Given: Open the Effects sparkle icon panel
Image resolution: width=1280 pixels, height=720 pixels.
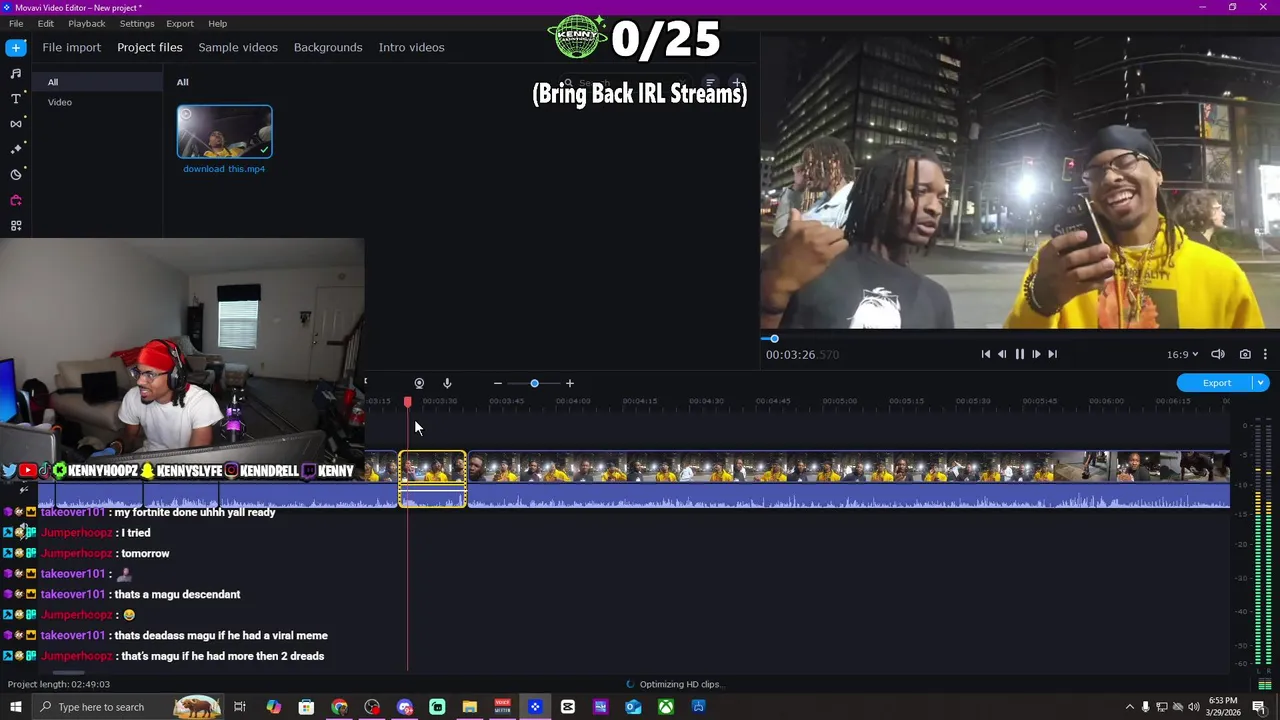Looking at the screenshot, I should tap(16, 149).
